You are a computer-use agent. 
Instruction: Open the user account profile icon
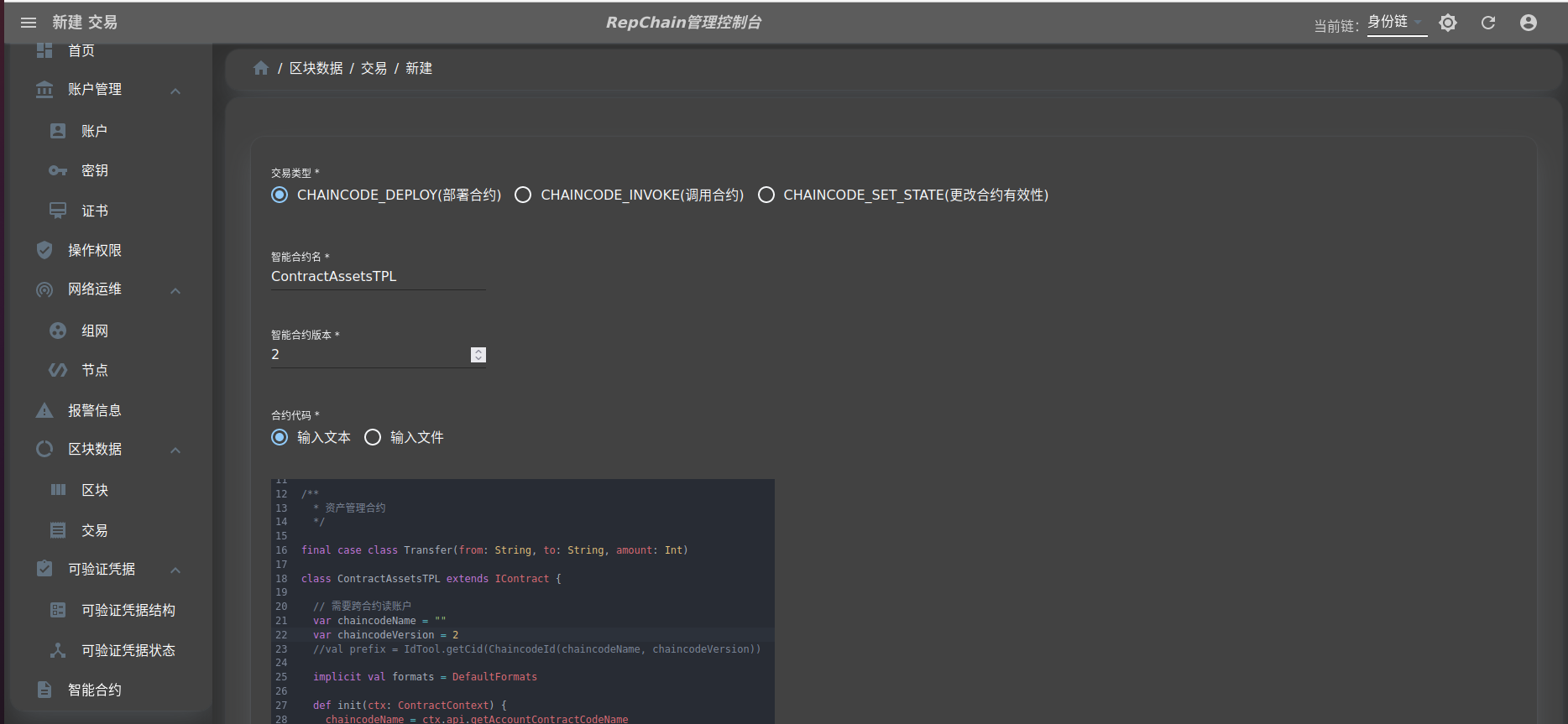point(1529,23)
